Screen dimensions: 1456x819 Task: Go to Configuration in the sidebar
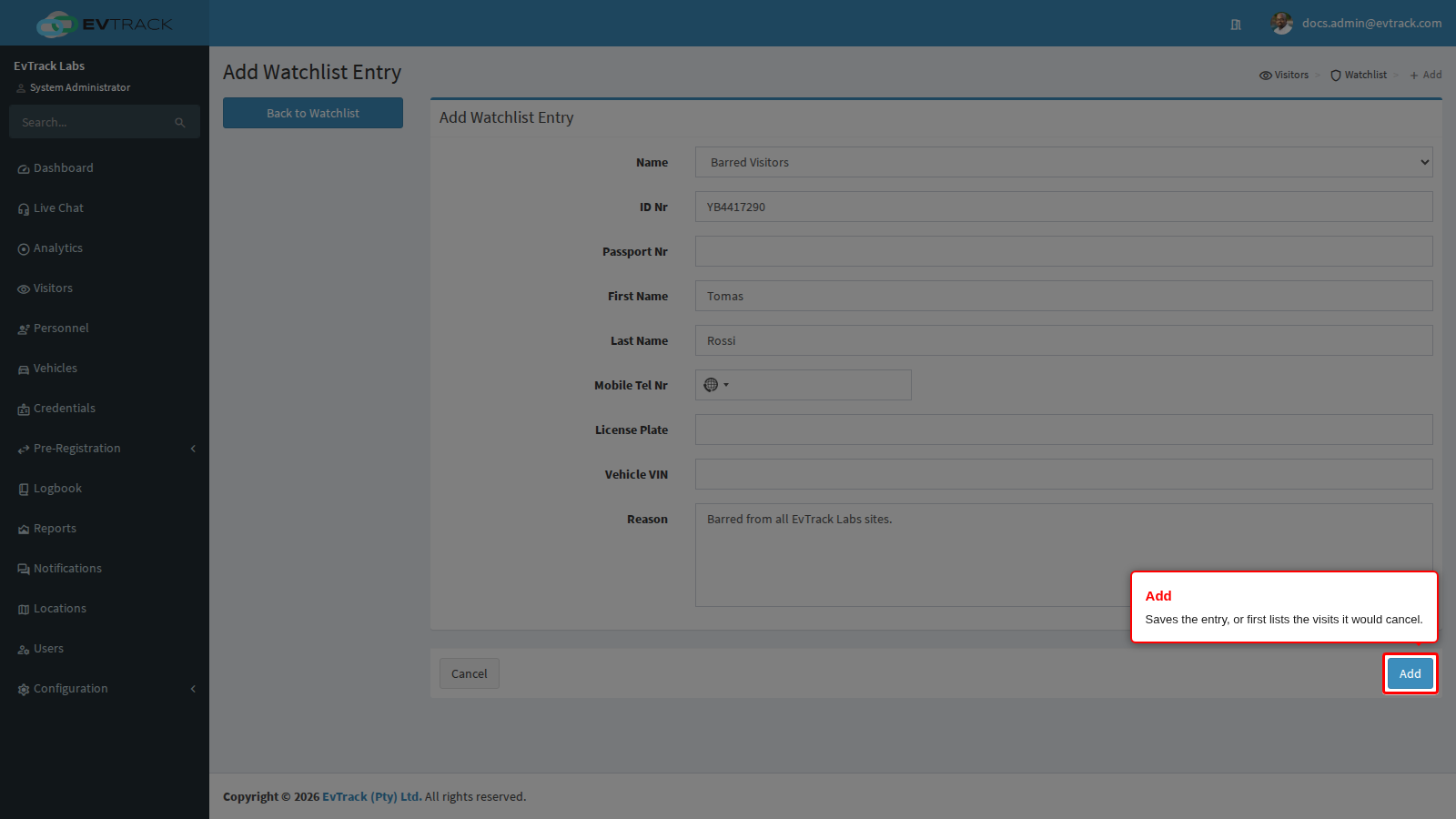pyautogui.click(x=105, y=689)
